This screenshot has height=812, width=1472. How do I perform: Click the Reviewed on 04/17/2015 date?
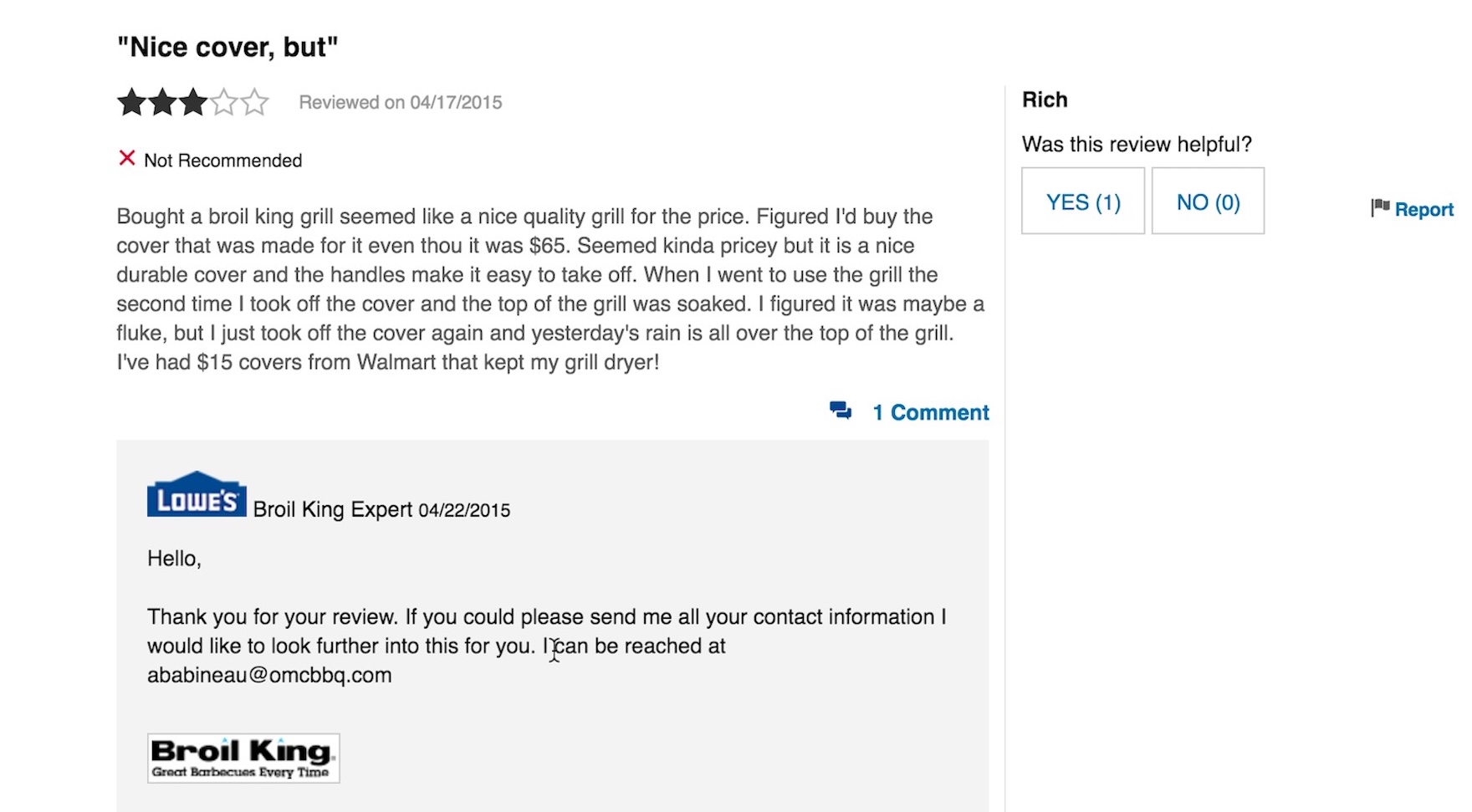pyautogui.click(x=401, y=102)
